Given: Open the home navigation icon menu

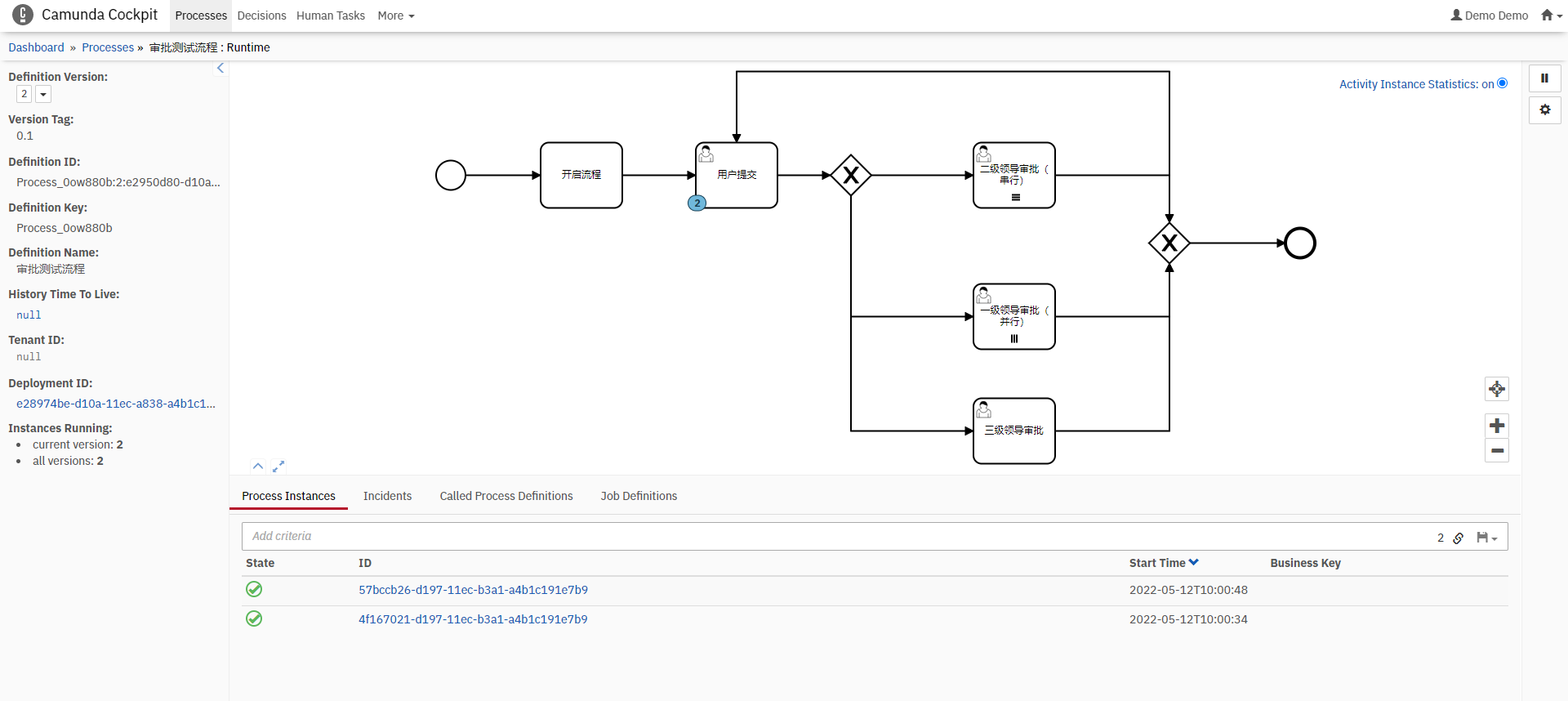Looking at the screenshot, I should pyautogui.click(x=1550, y=16).
